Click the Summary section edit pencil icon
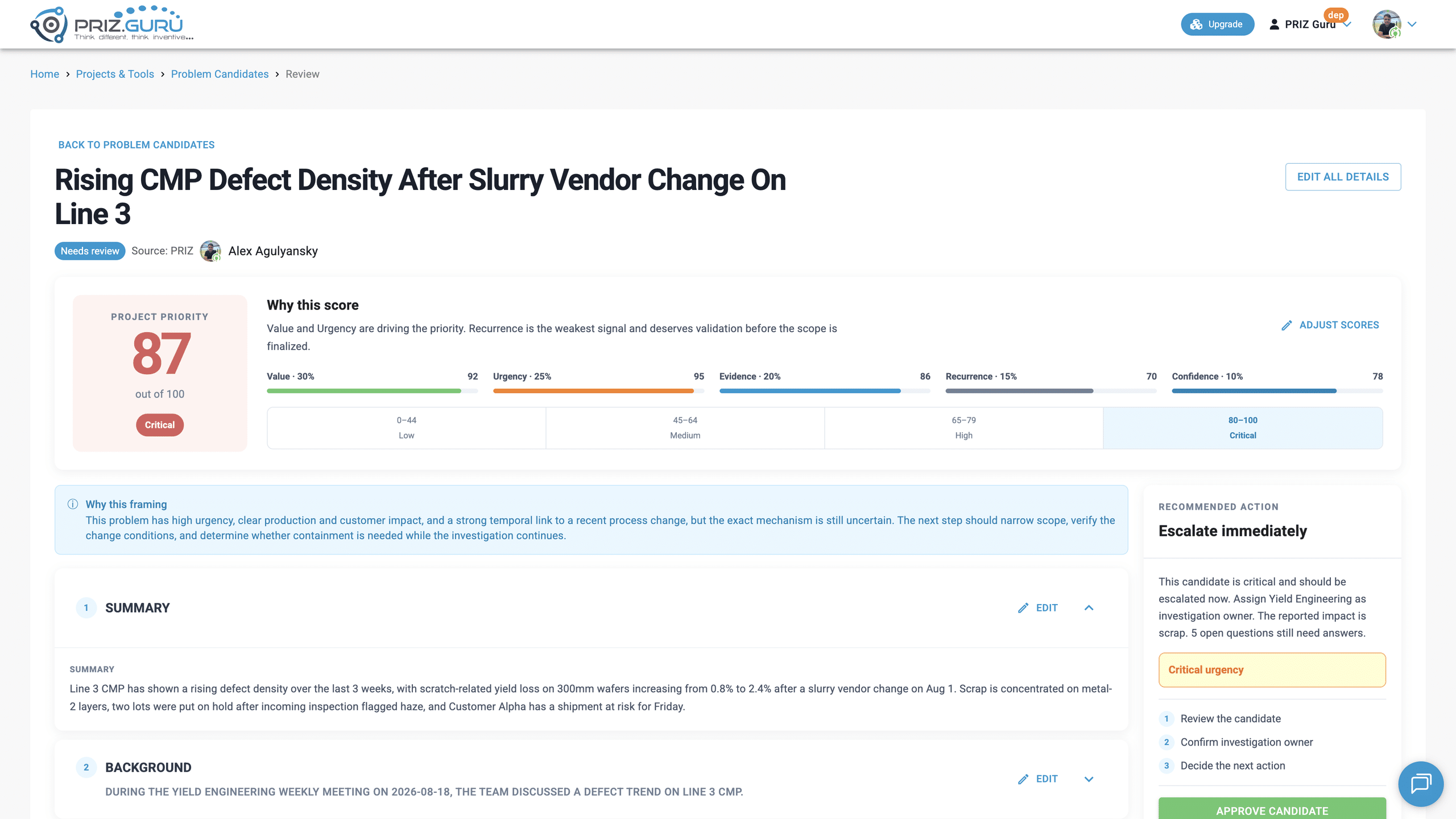 pos(1023,608)
